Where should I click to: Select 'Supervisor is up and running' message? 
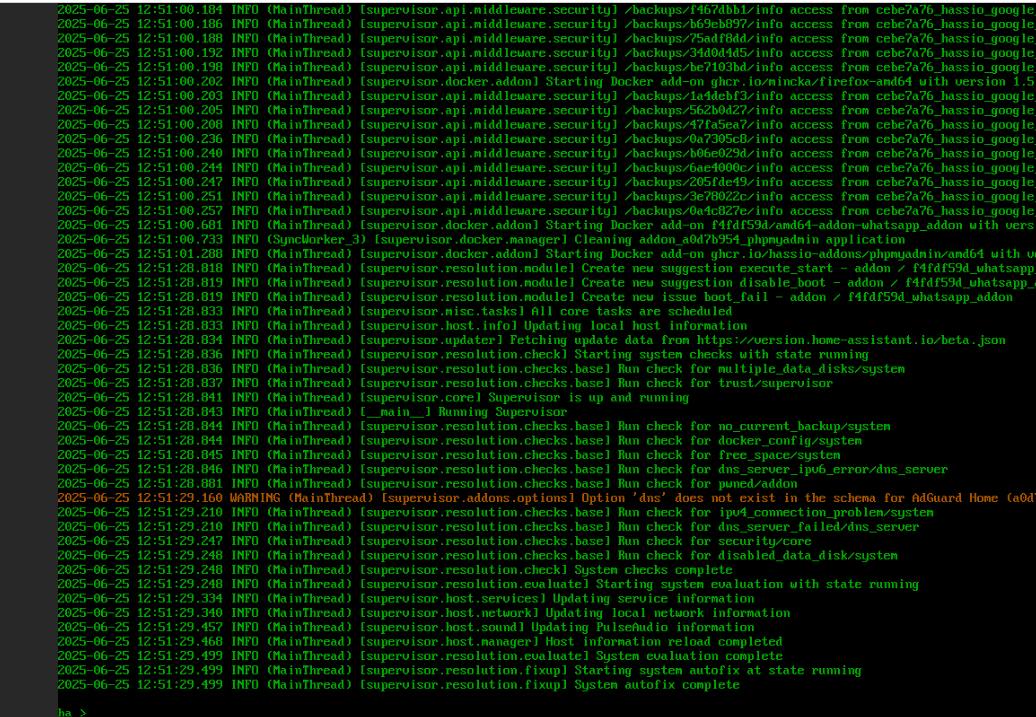click(x=373, y=398)
